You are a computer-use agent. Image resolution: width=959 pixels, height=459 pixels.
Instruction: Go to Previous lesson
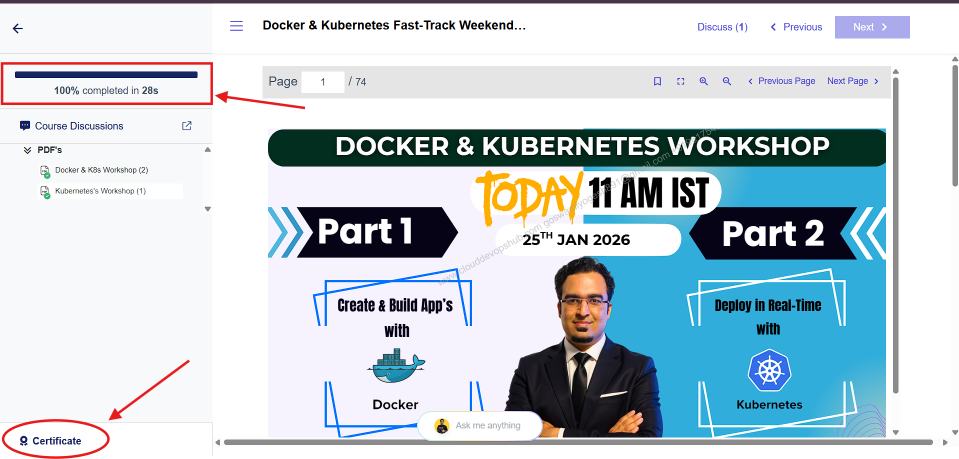click(796, 27)
